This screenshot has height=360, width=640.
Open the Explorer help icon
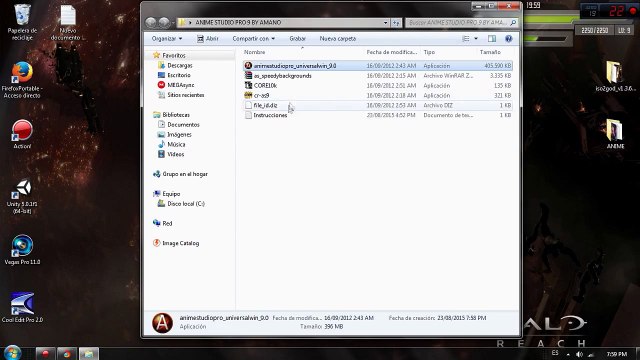(x=509, y=38)
